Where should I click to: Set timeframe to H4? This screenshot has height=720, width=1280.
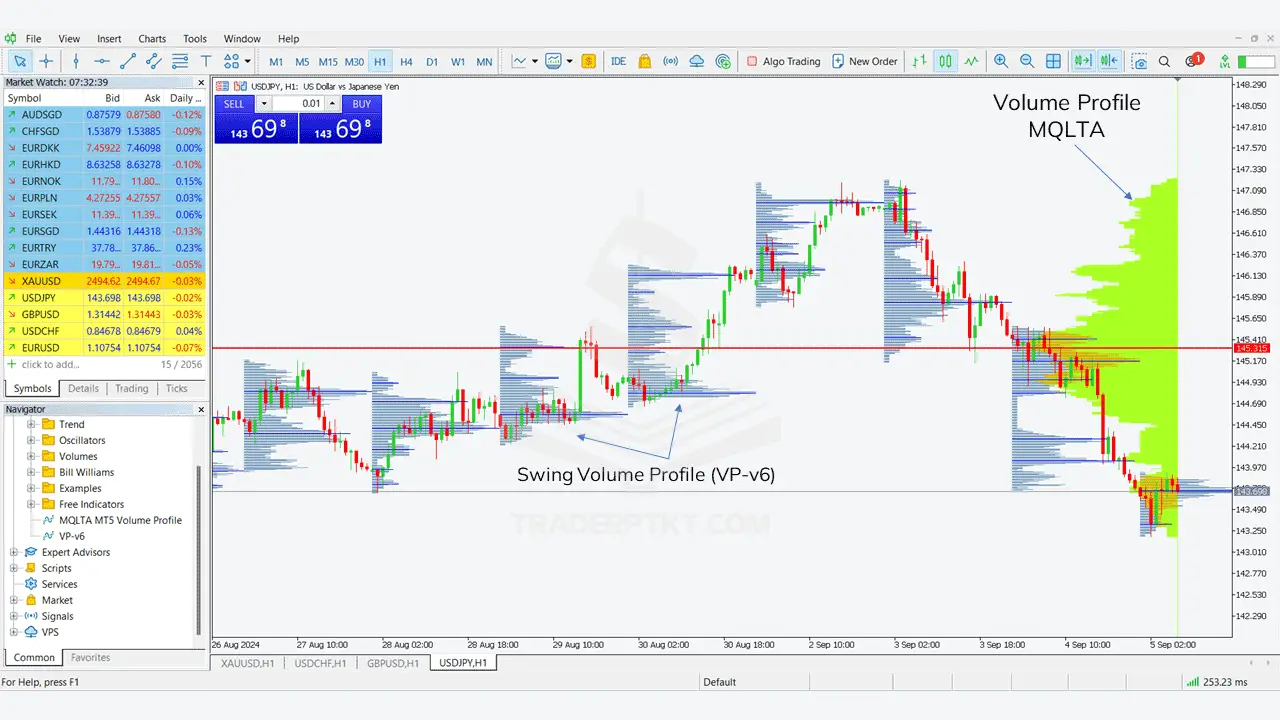pyautogui.click(x=406, y=61)
